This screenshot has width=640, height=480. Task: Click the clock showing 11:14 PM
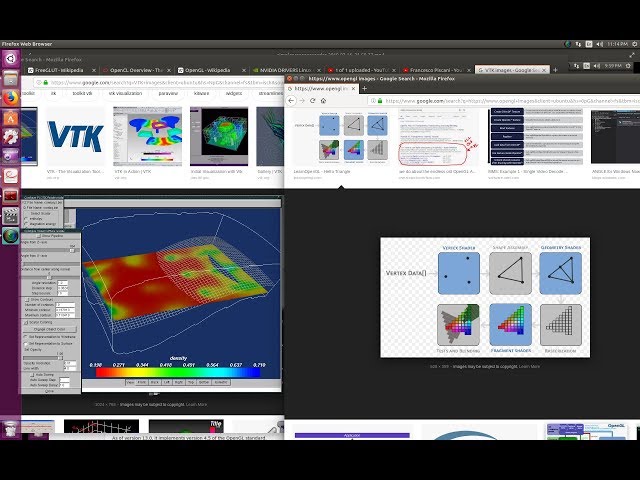pos(617,44)
